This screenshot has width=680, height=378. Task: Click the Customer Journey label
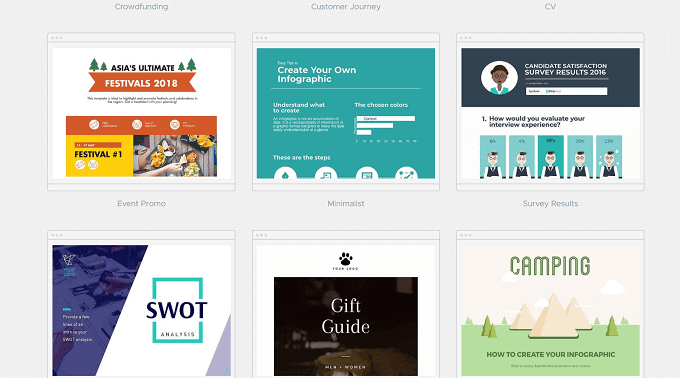click(x=346, y=7)
